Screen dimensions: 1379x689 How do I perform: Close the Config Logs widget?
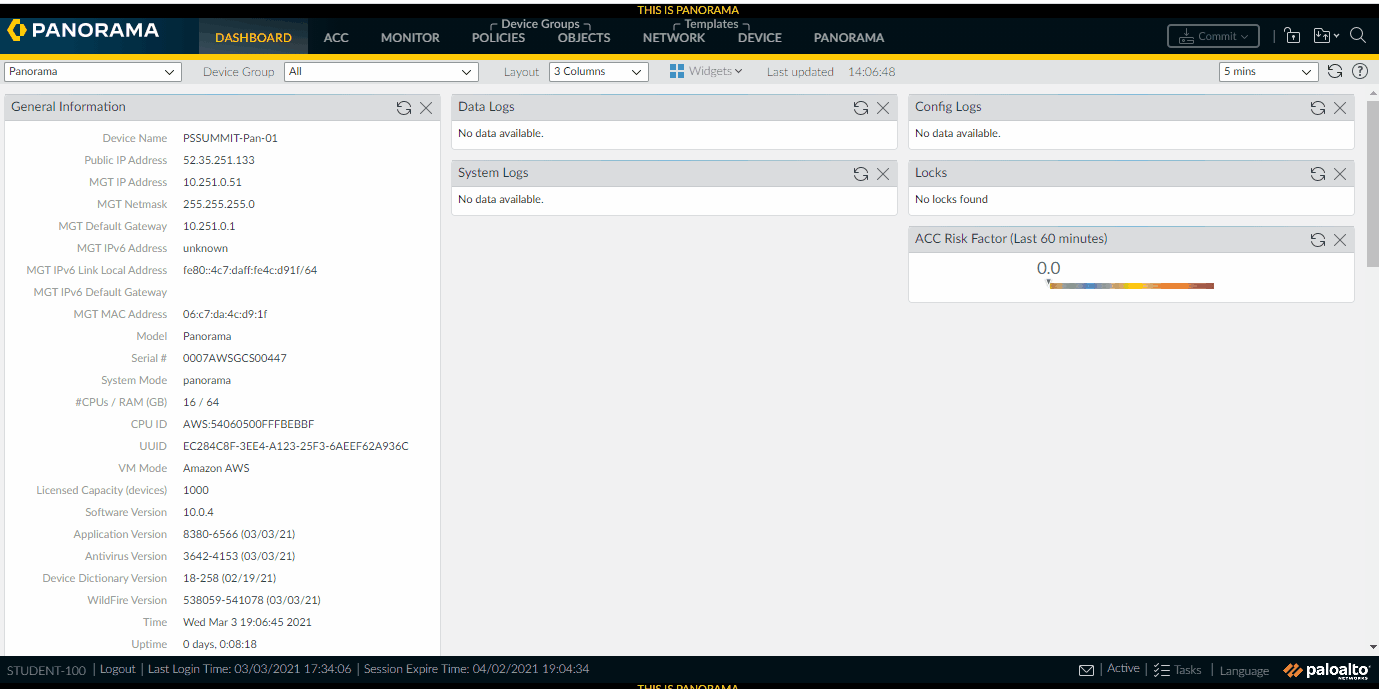click(x=1340, y=108)
